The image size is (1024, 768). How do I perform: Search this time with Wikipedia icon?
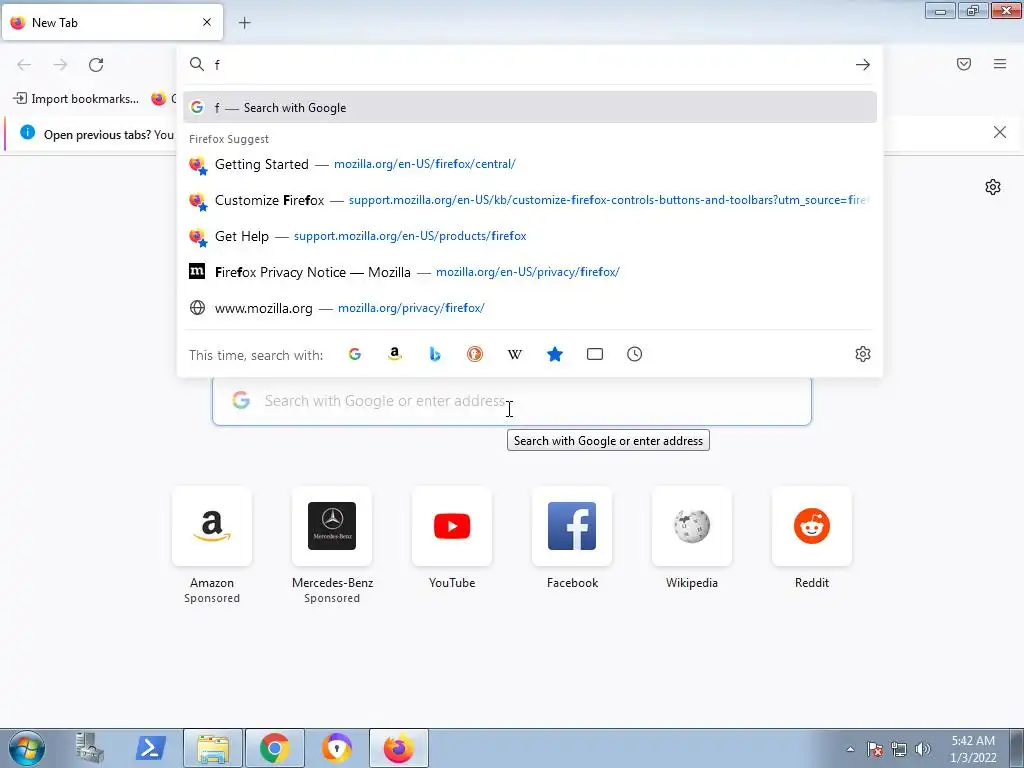515,354
